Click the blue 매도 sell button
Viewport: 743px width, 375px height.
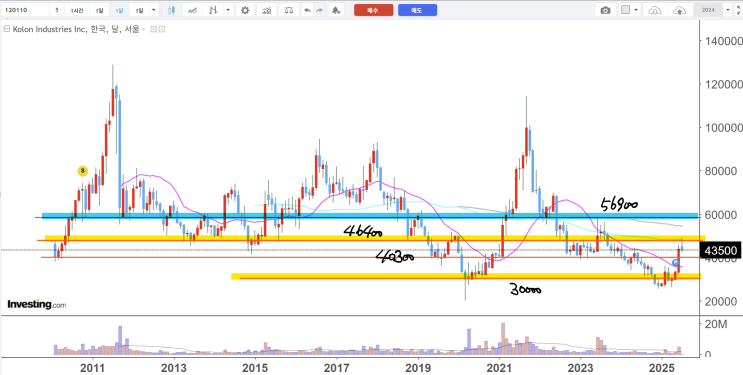(x=417, y=10)
